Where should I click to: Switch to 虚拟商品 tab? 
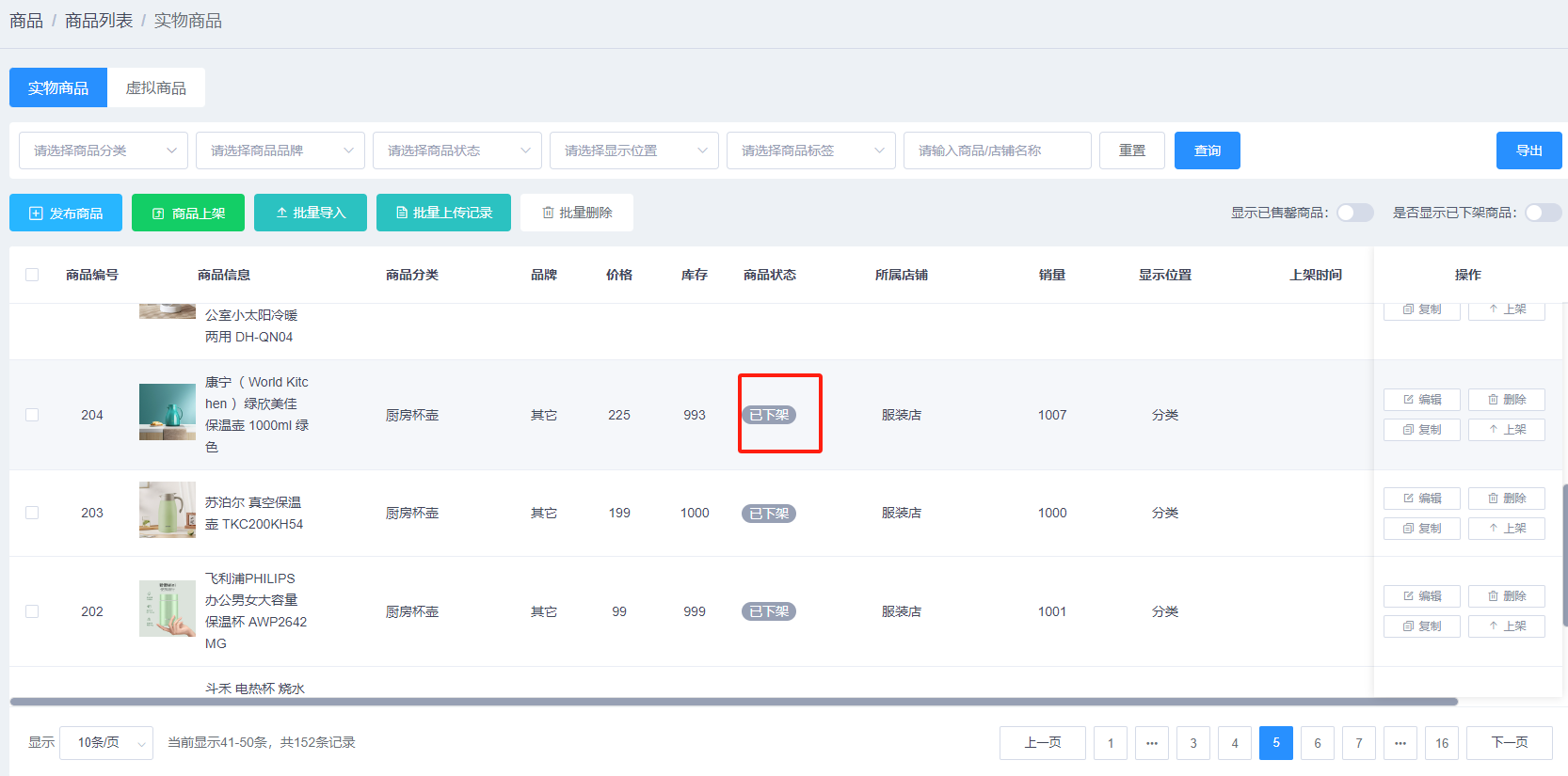tap(156, 87)
